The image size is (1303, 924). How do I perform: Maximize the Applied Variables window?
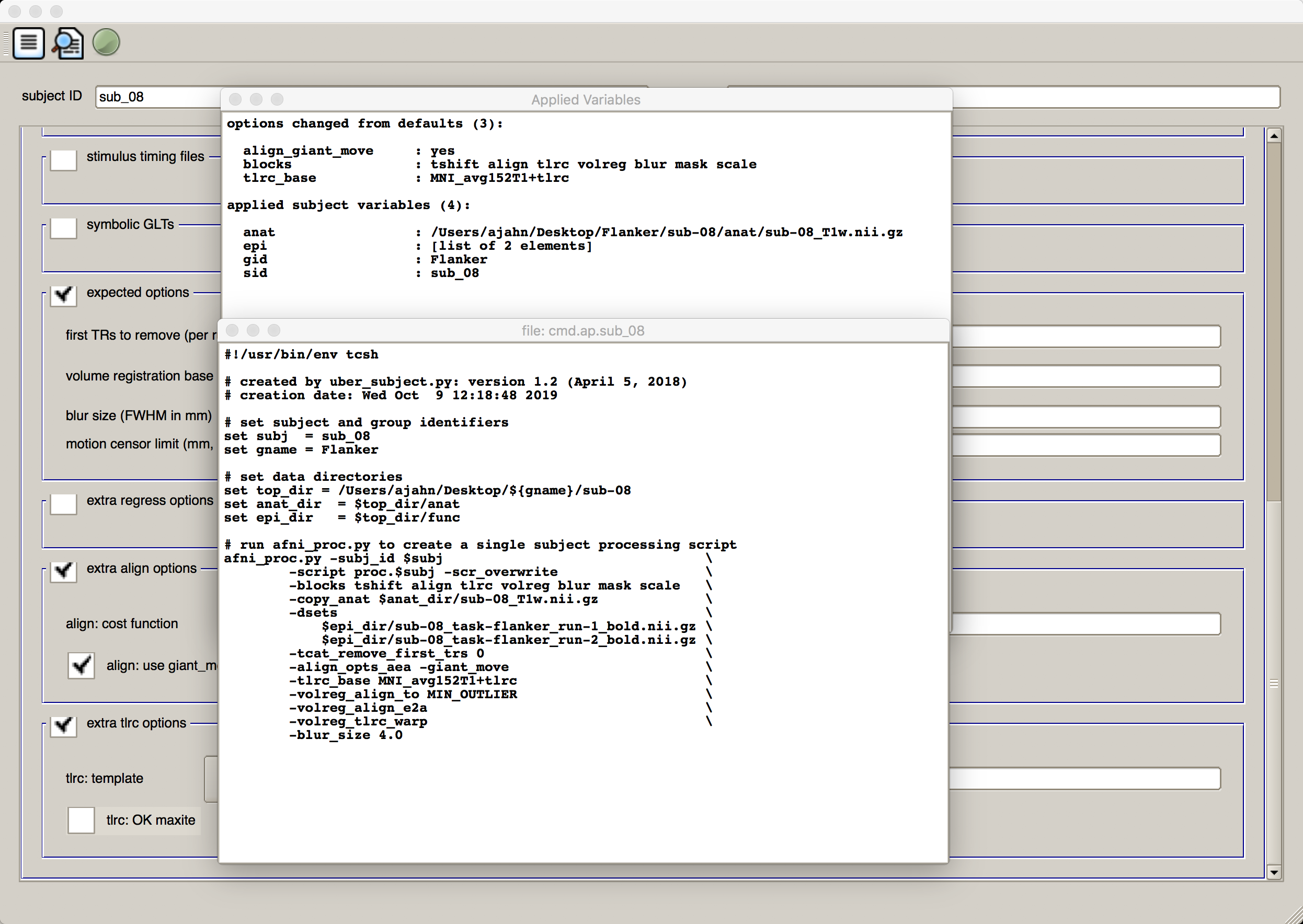click(x=277, y=100)
